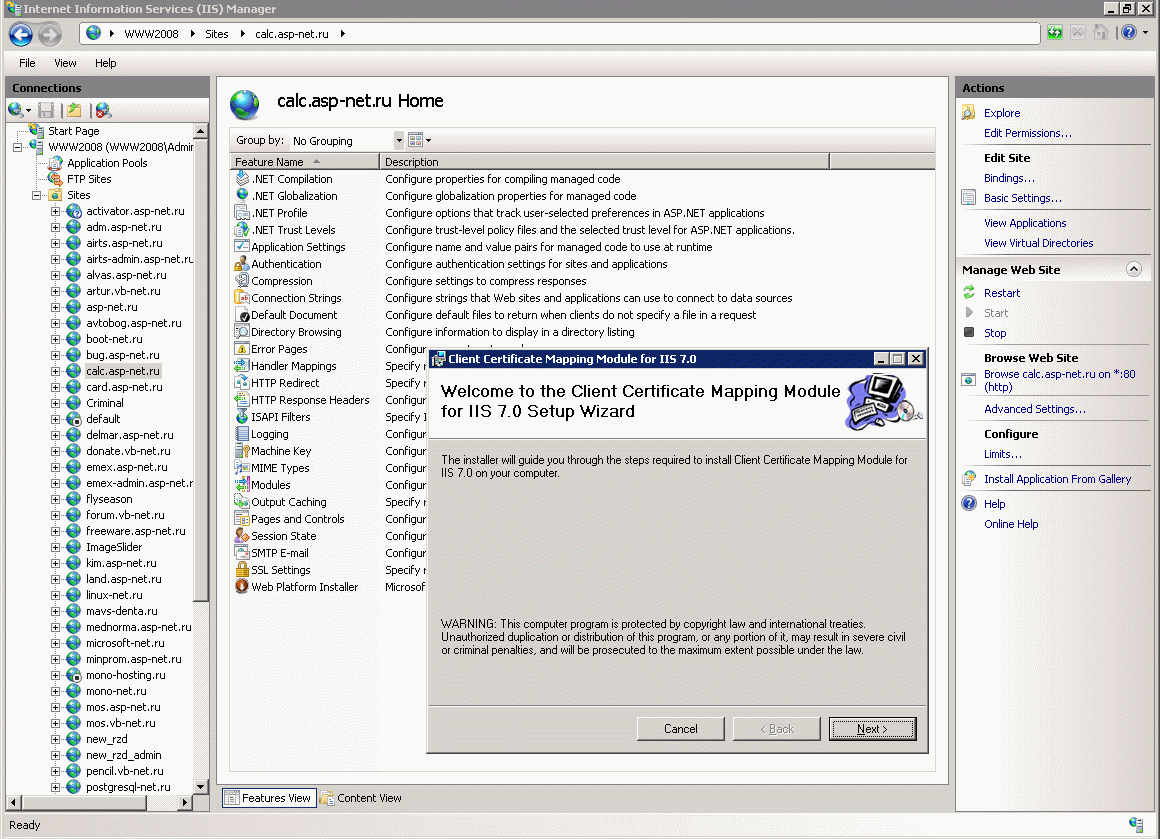The height and width of the screenshot is (839, 1160).
Task: Click the save connections disk icon
Action: 46,110
